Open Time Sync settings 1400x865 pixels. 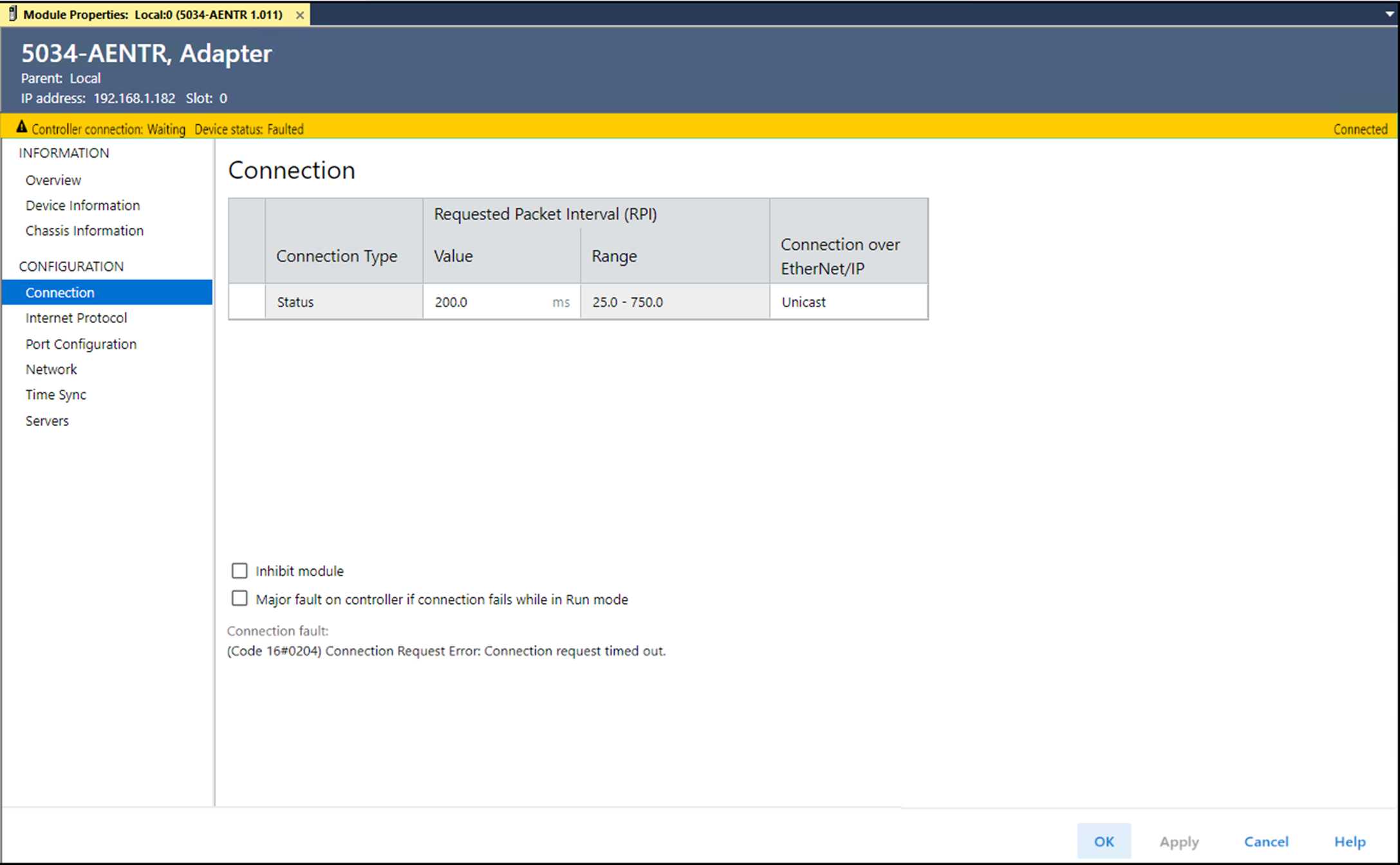point(55,395)
